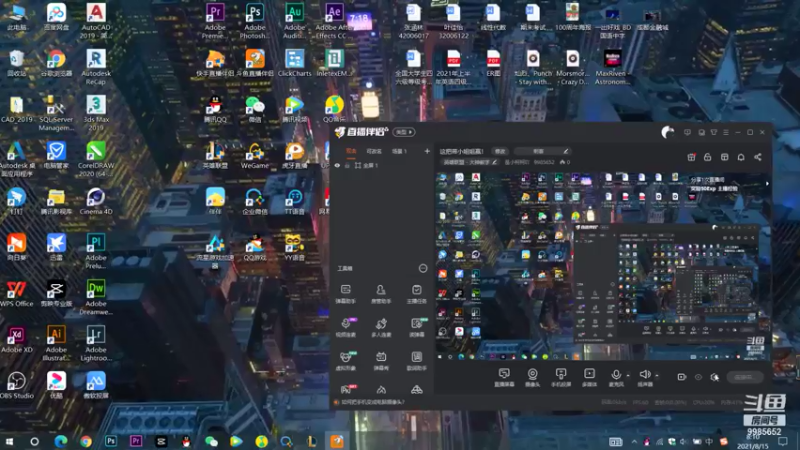800x450 pixels.
Task: Open the gift box icon in right toolbar
Action: point(691,157)
